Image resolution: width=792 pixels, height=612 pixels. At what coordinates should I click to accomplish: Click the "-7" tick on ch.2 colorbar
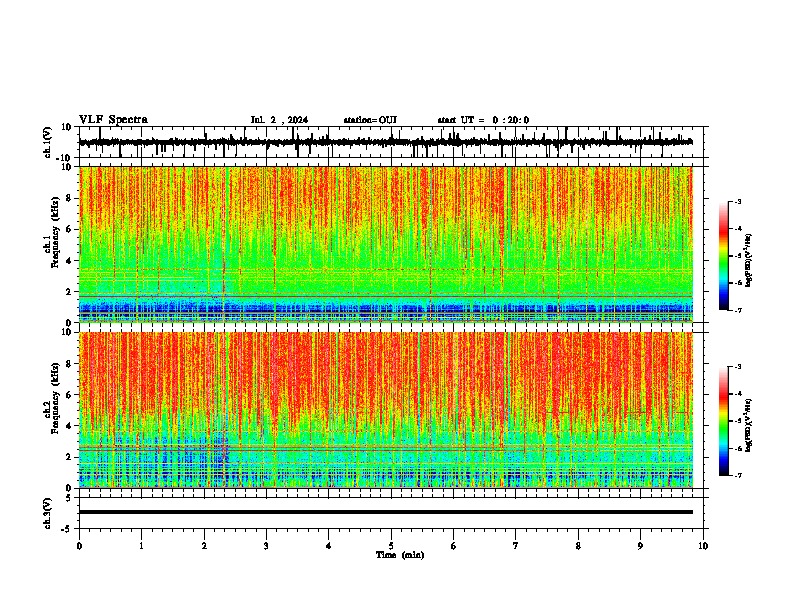[738, 475]
